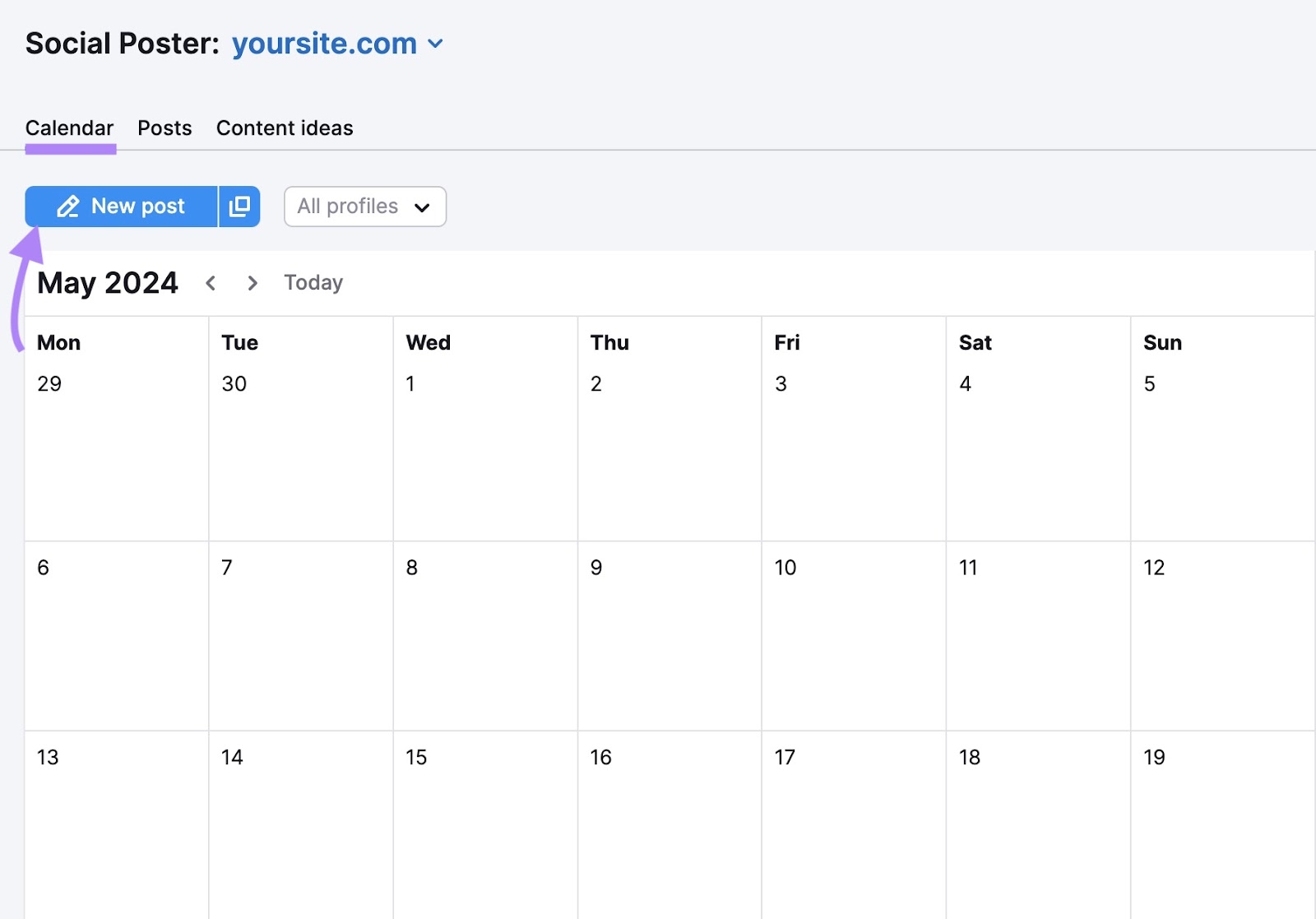
Task: Go to previous month with the left arrow
Action: (211, 283)
